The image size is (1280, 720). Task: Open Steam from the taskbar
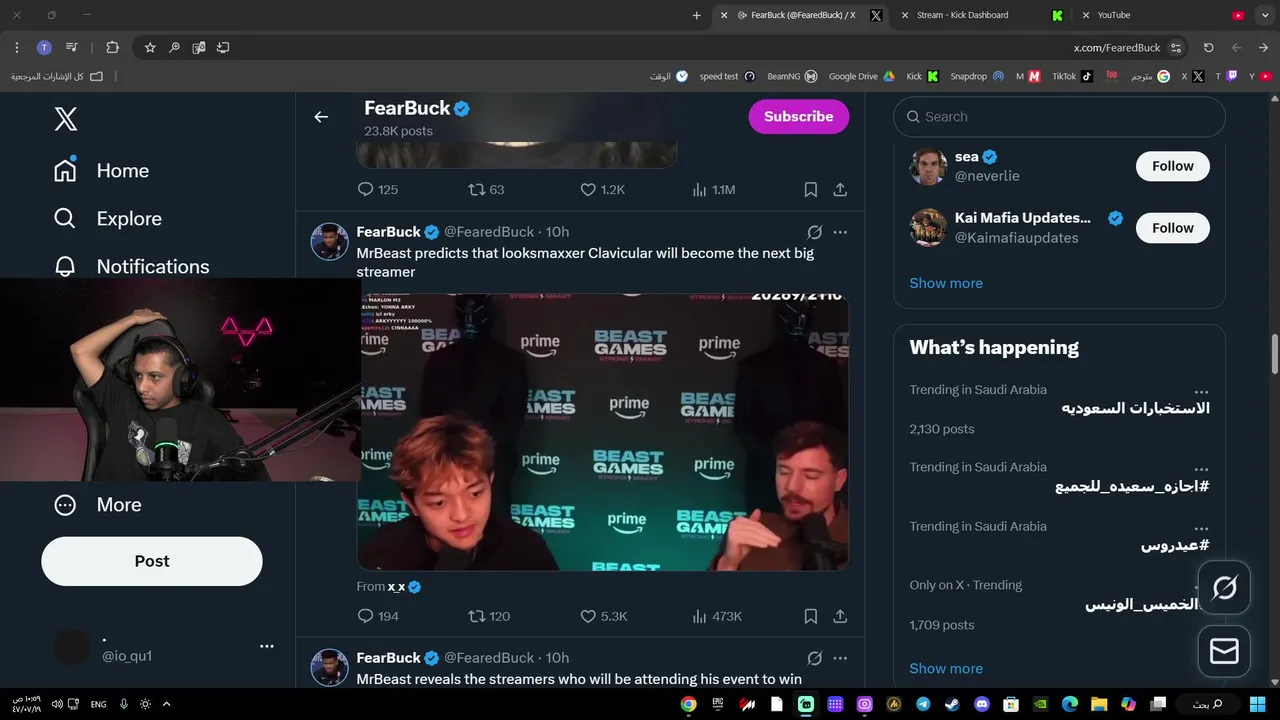coord(951,704)
